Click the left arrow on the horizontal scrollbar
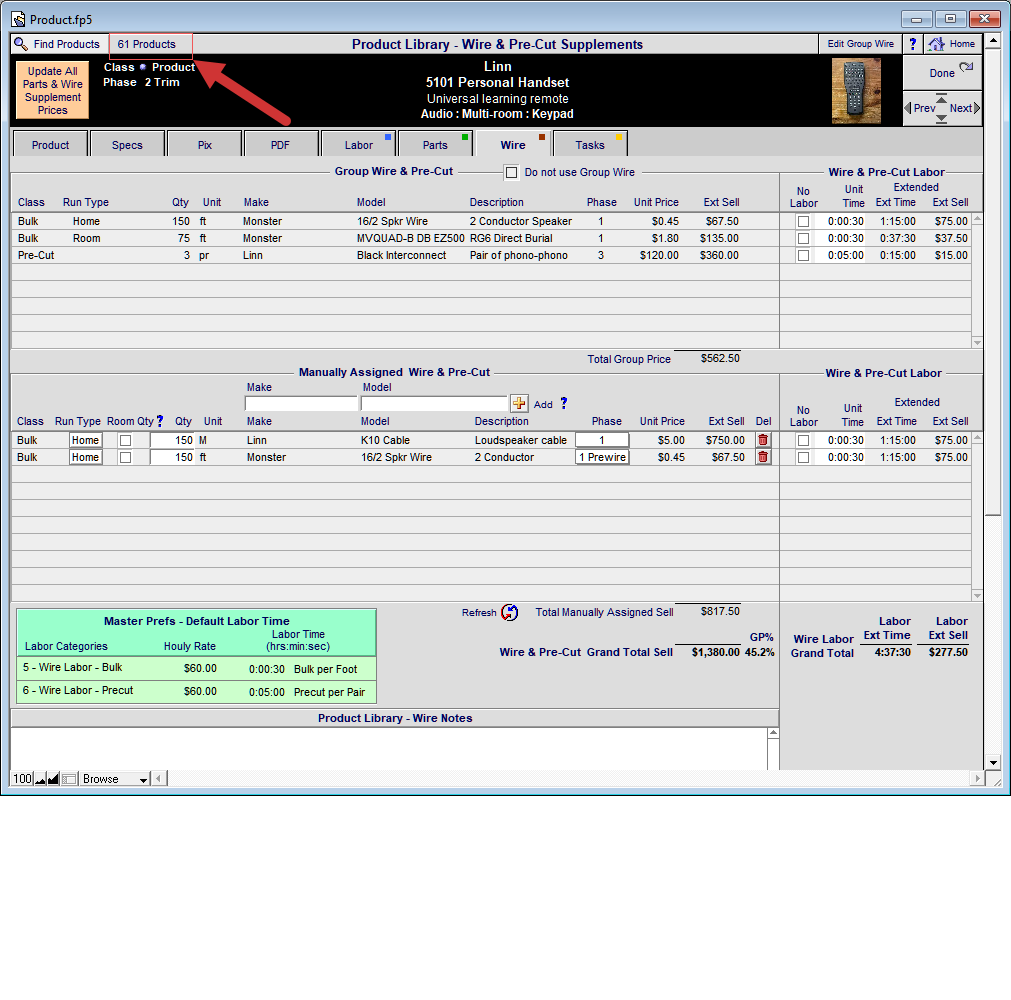 tap(159, 779)
